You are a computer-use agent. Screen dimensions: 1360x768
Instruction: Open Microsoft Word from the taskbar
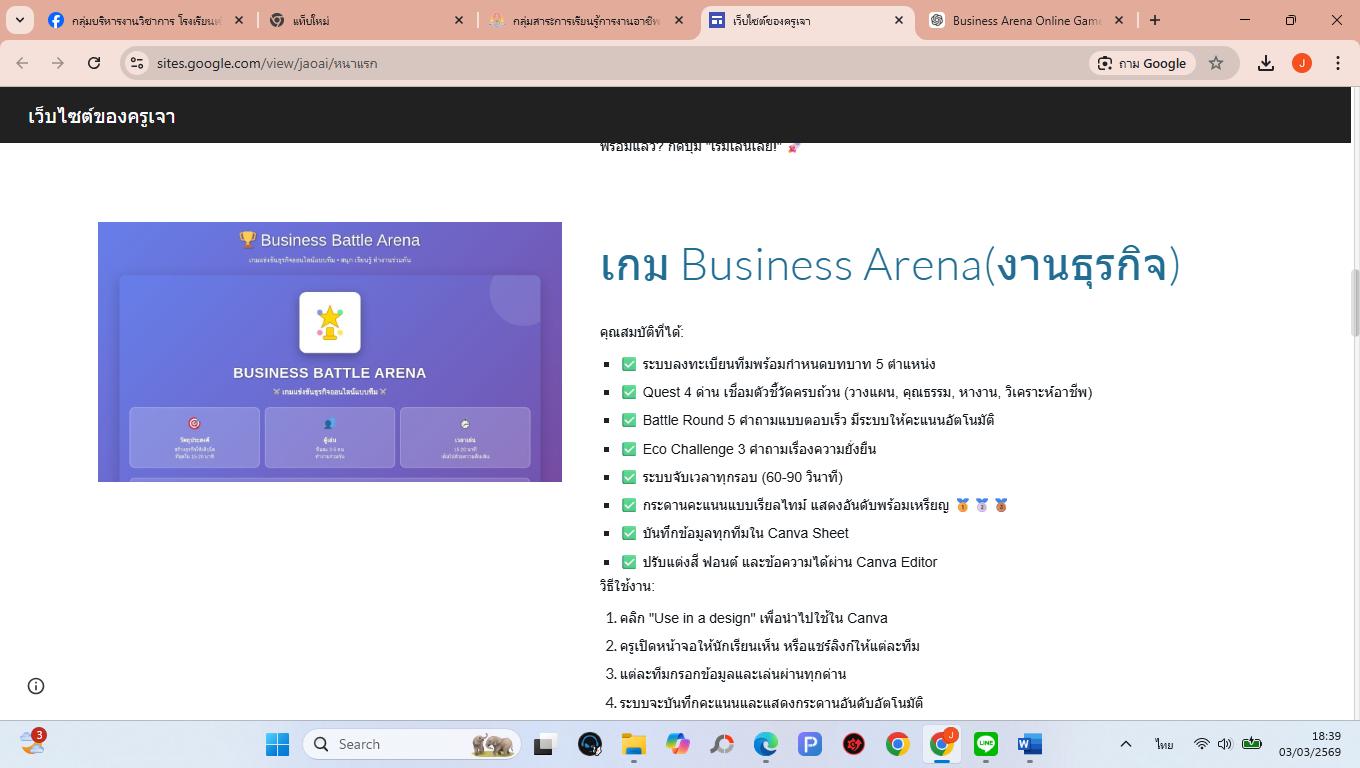pos(1029,744)
